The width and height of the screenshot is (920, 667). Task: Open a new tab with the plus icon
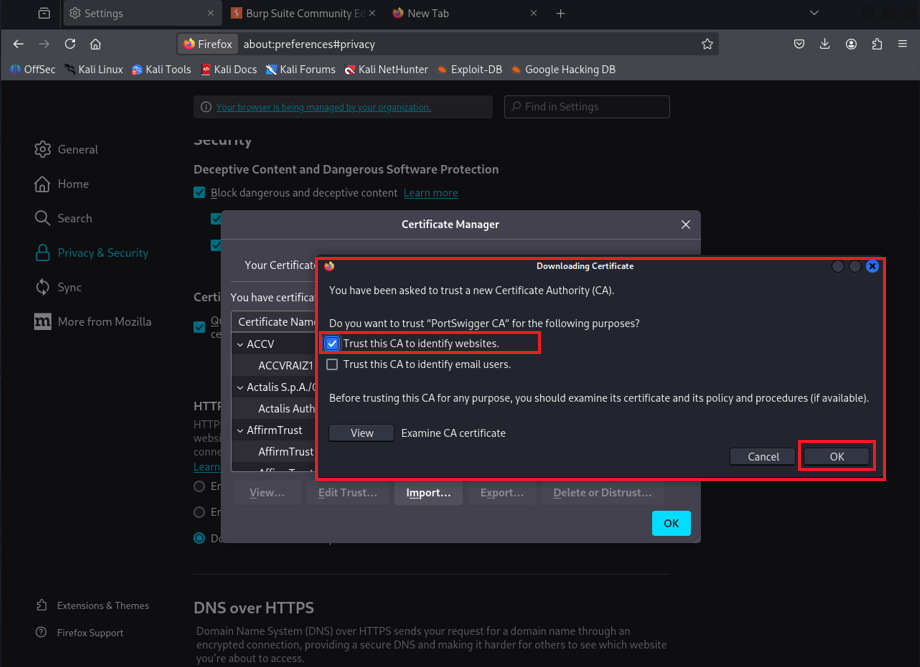click(560, 13)
